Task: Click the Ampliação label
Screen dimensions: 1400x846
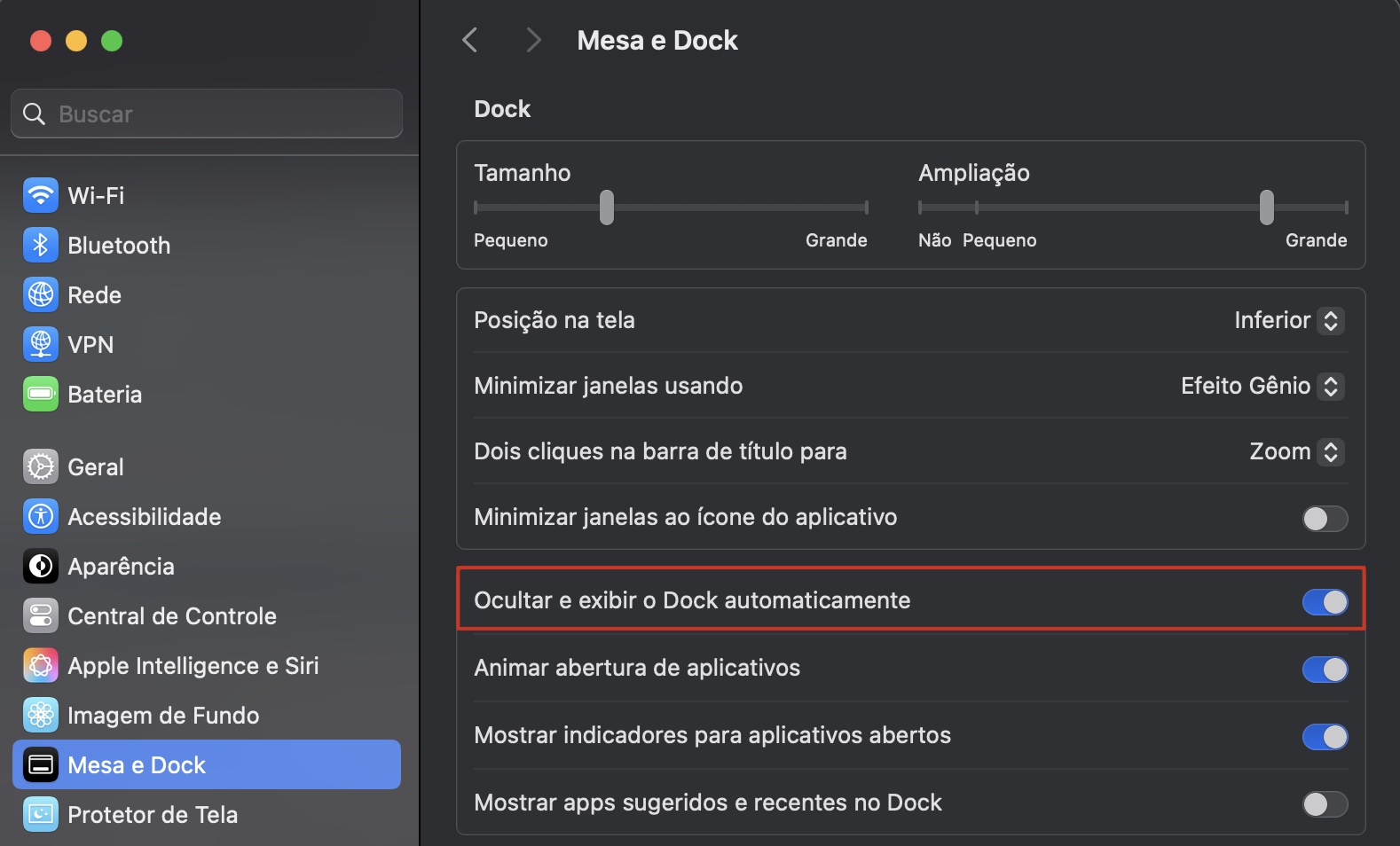Action: point(974,173)
